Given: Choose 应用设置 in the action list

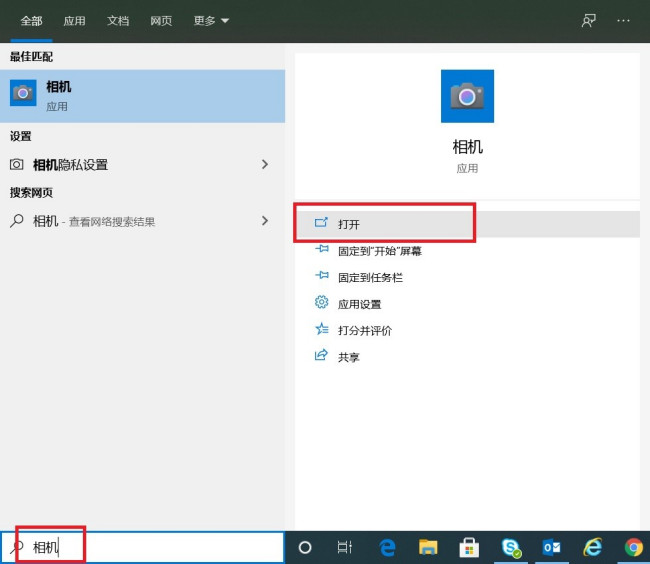Looking at the screenshot, I should tap(359, 304).
